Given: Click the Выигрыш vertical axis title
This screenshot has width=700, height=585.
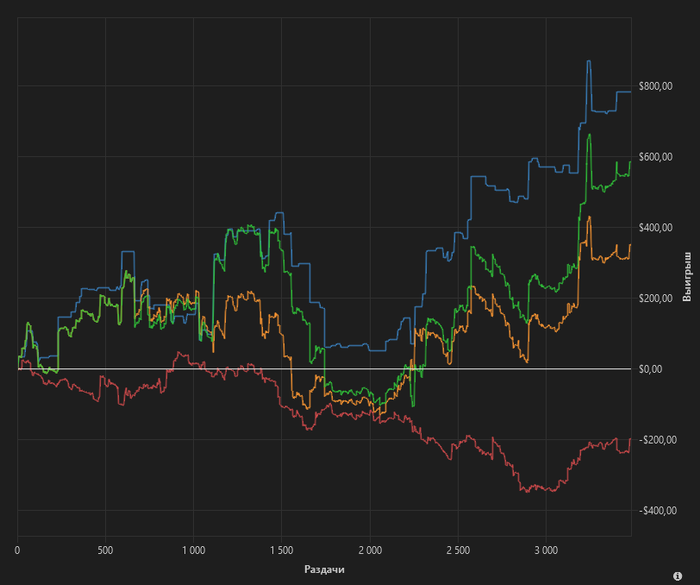Looking at the screenshot, I should 687,277.
